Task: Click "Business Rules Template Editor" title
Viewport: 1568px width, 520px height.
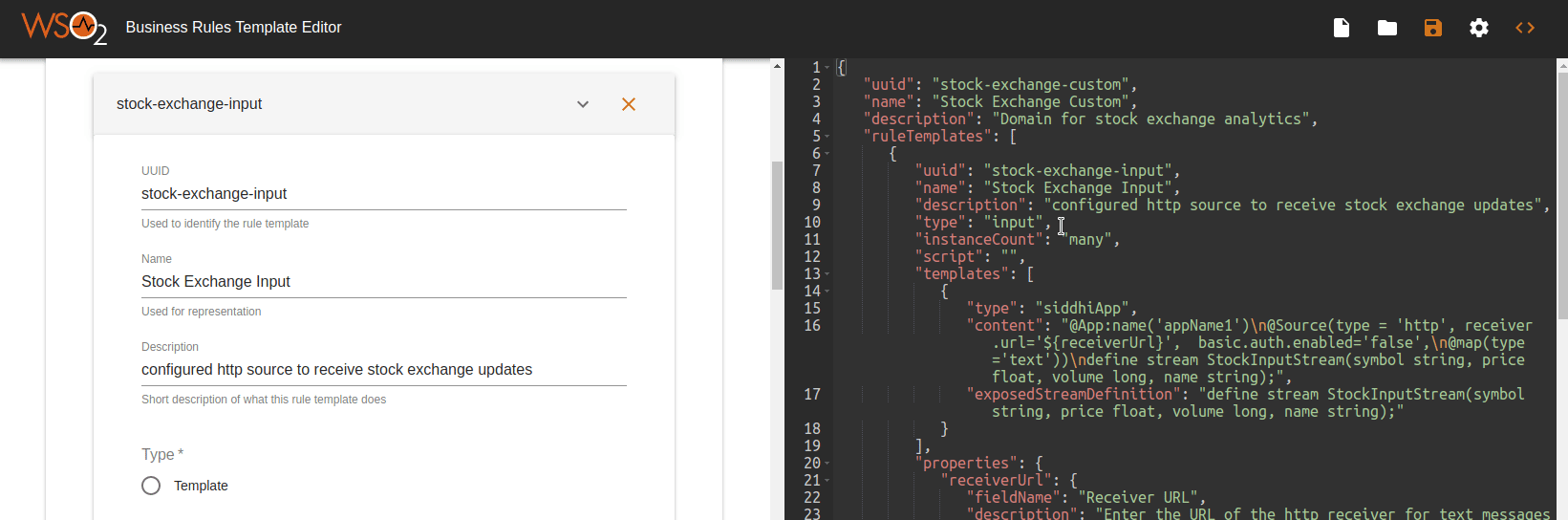Action: tap(233, 28)
